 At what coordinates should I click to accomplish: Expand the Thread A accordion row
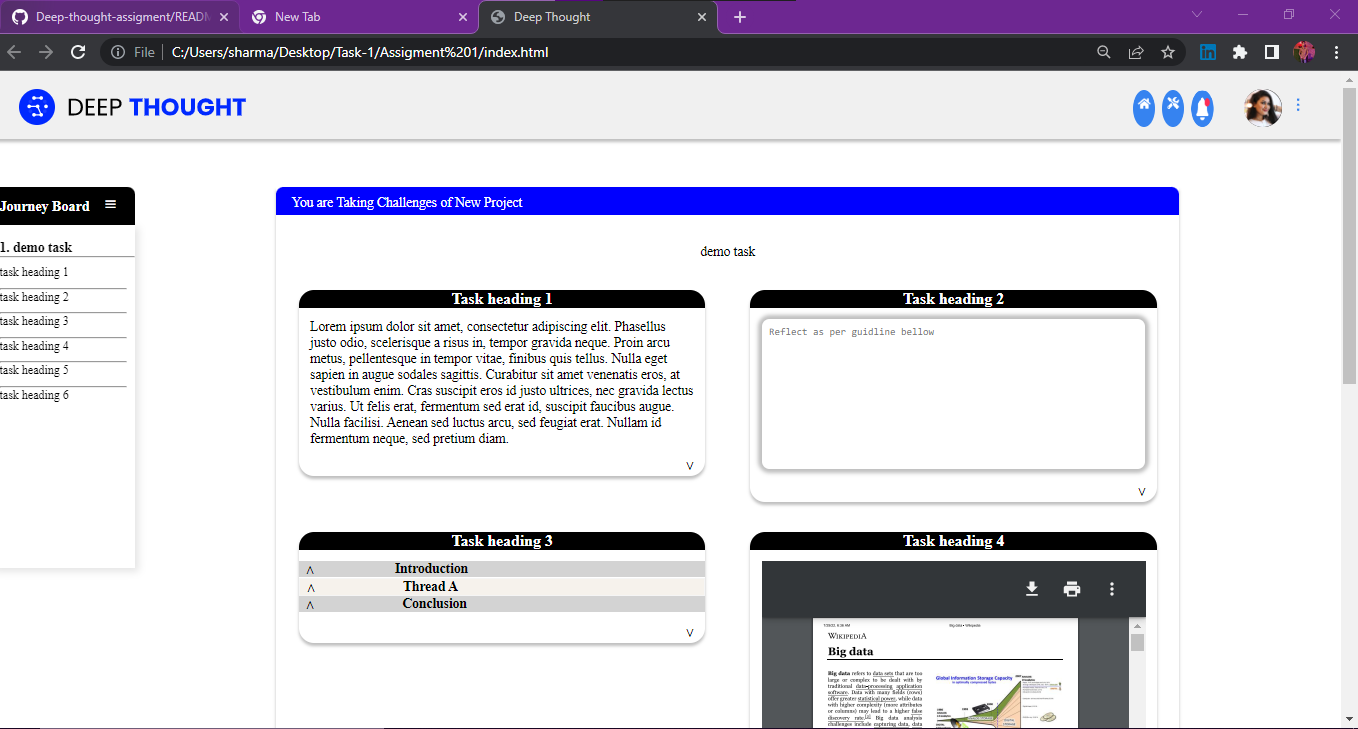coord(310,585)
